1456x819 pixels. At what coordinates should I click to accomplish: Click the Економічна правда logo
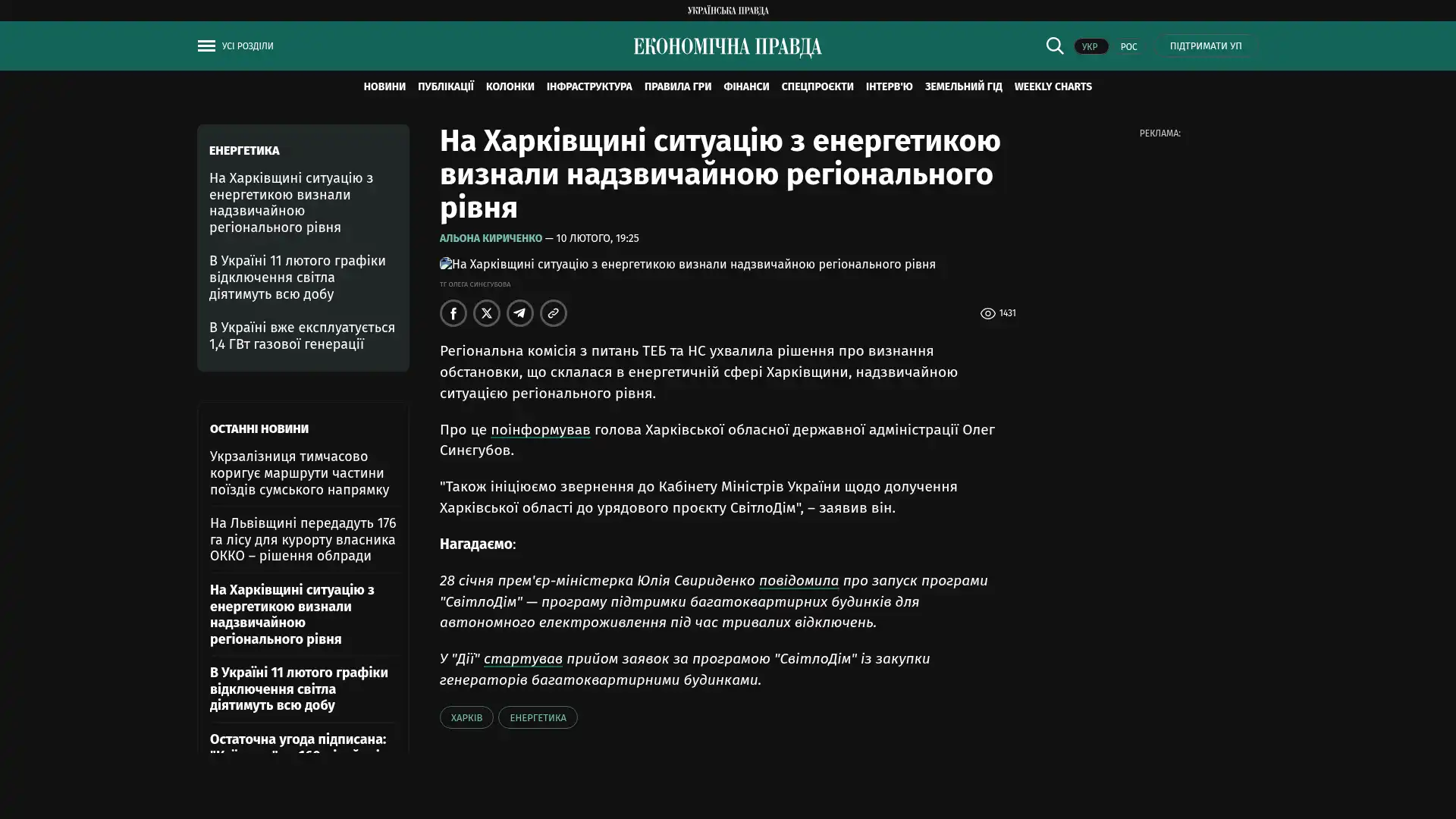[x=727, y=47]
